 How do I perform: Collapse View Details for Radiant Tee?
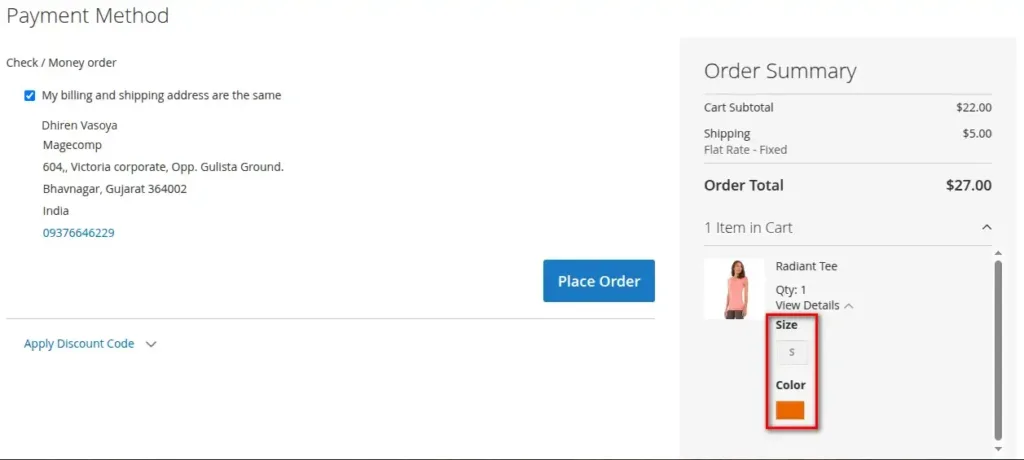click(807, 305)
